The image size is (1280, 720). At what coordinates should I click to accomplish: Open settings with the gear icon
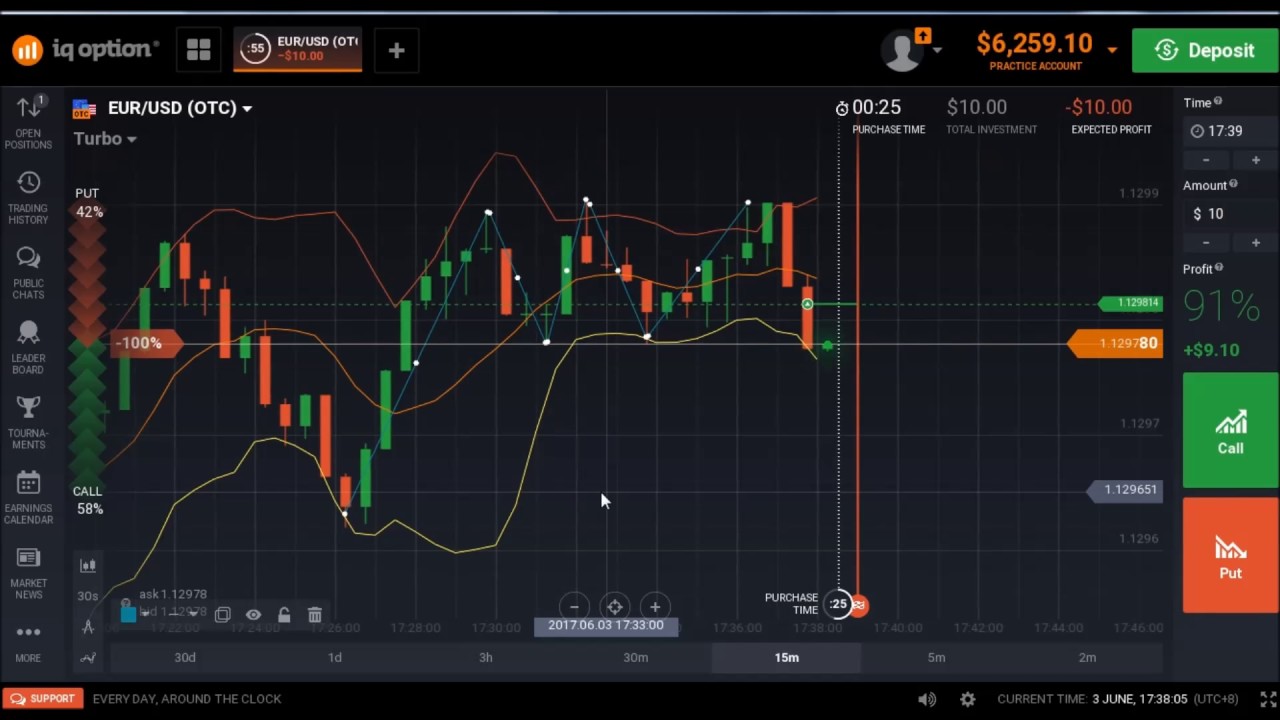(x=967, y=699)
